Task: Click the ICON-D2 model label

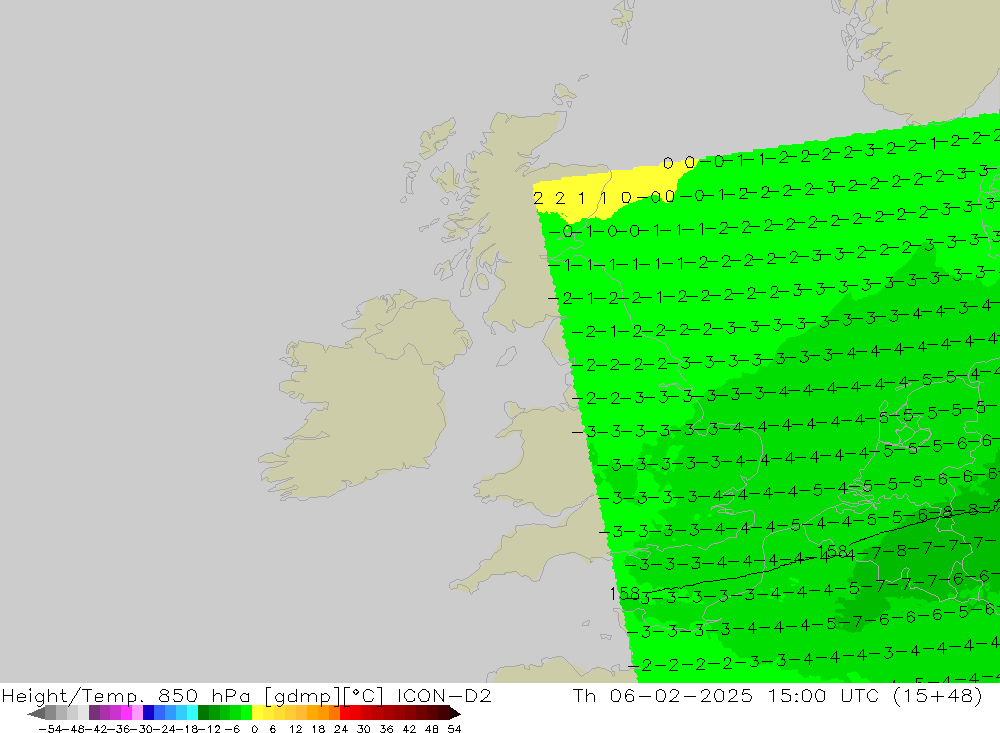Action: [444, 695]
